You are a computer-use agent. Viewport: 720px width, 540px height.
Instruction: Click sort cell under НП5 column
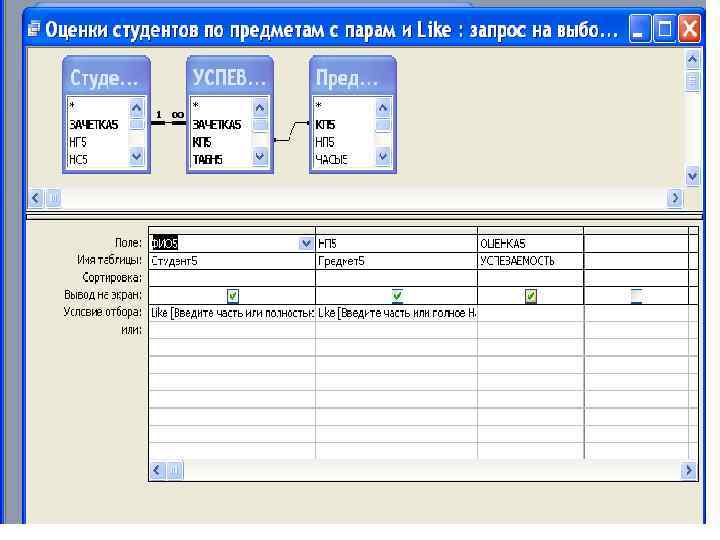click(x=396, y=278)
